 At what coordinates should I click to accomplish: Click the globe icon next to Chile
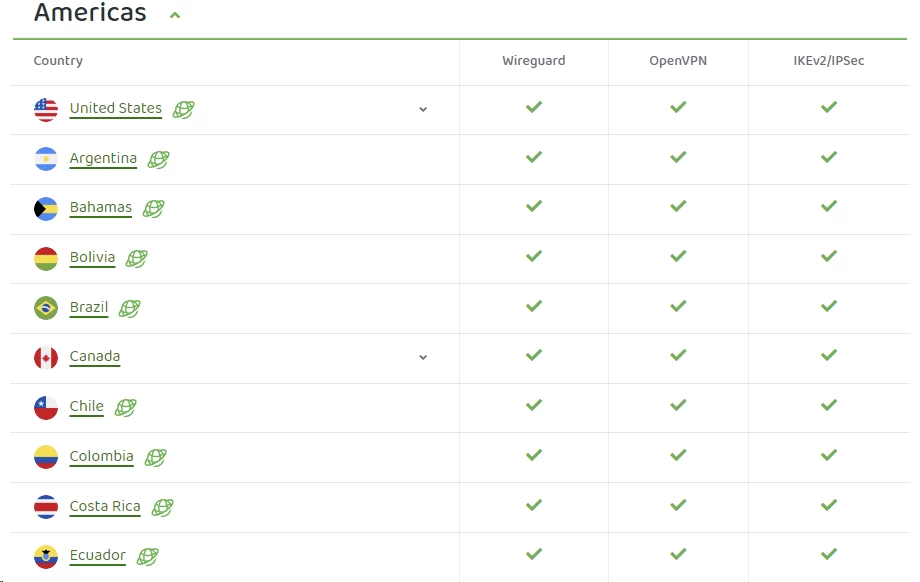[x=126, y=407]
